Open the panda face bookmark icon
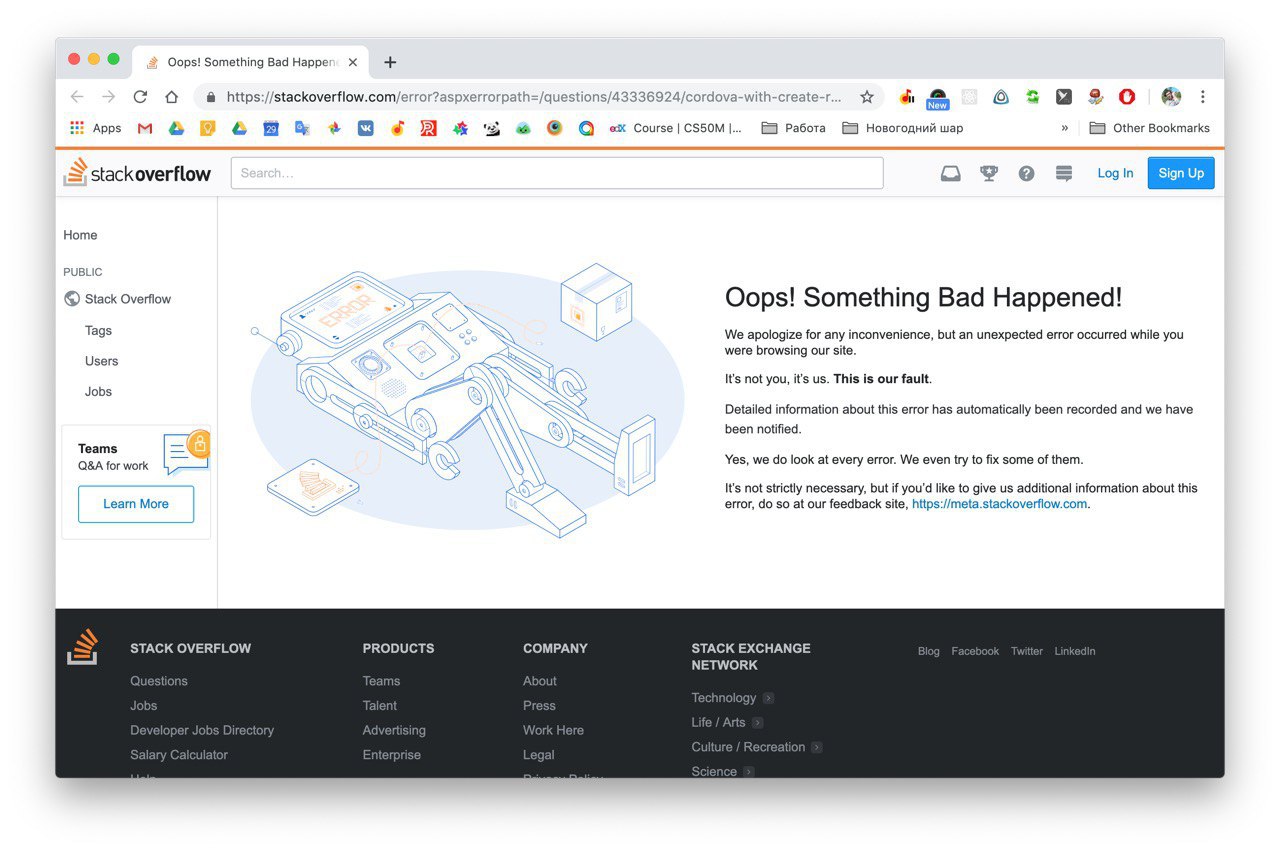The width and height of the screenshot is (1280, 851). click(x=492, y=128)
